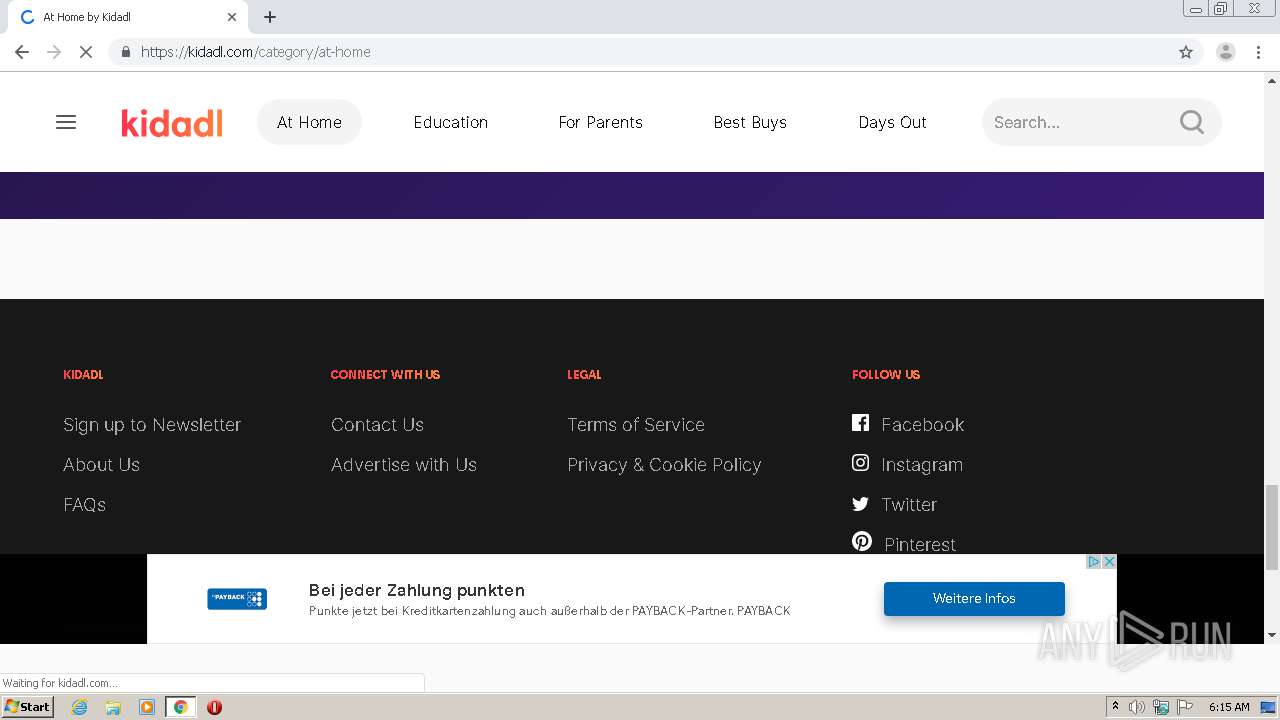Open Sign up to Newsletter link

point(152,424)
